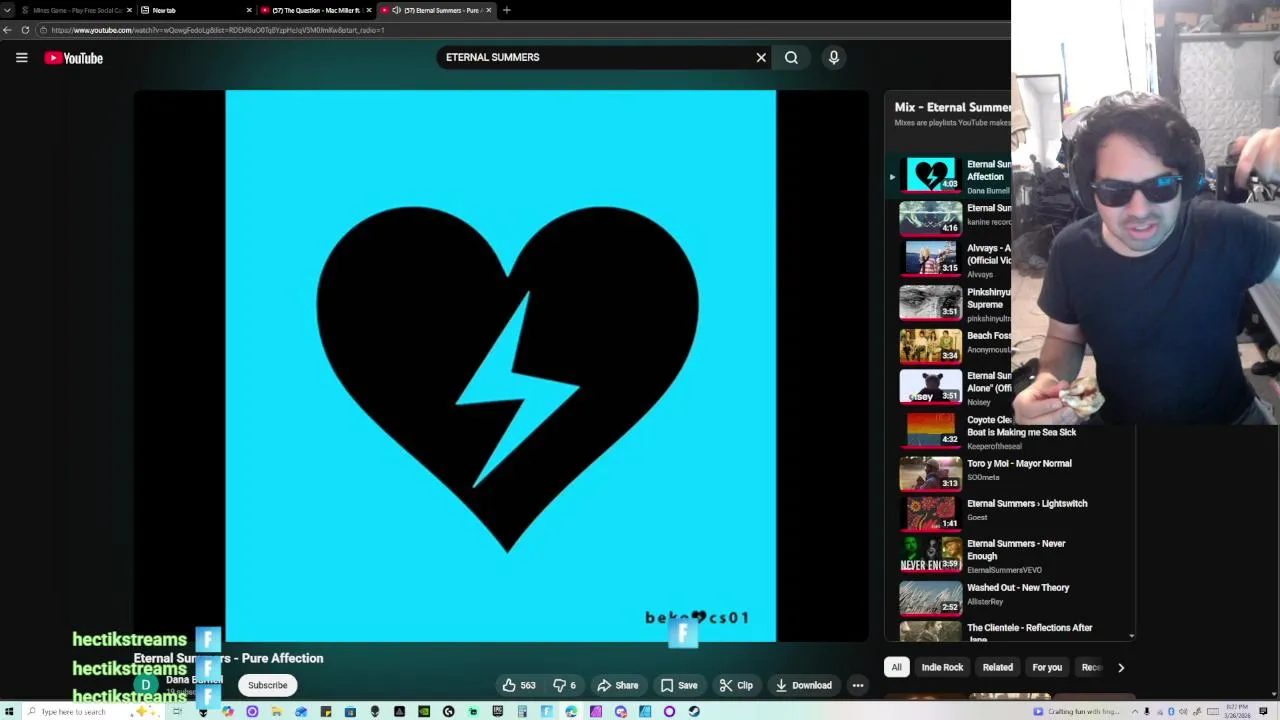
Task: Open the 4:16 kanine records playlist video
Action: click(931, 217)
